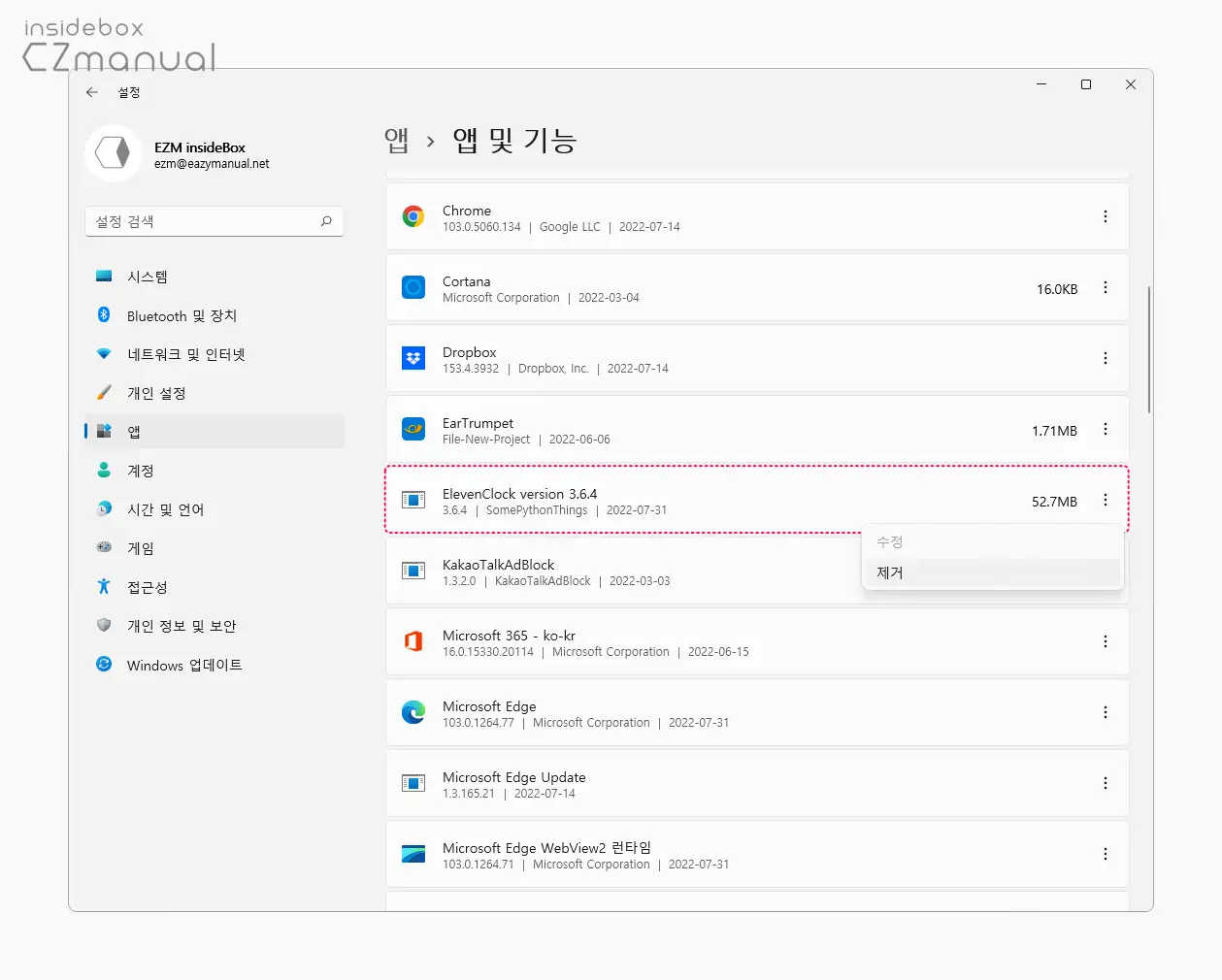Screen dimensions: 1222x980
Task: Click the Edge WebView2 런타임 icon
Action: (413, 855)
